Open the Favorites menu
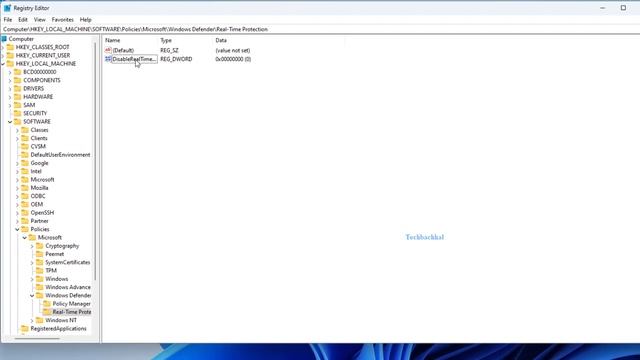Image resolution: width=640 pixels, height=360 pixels. [62, 20]
